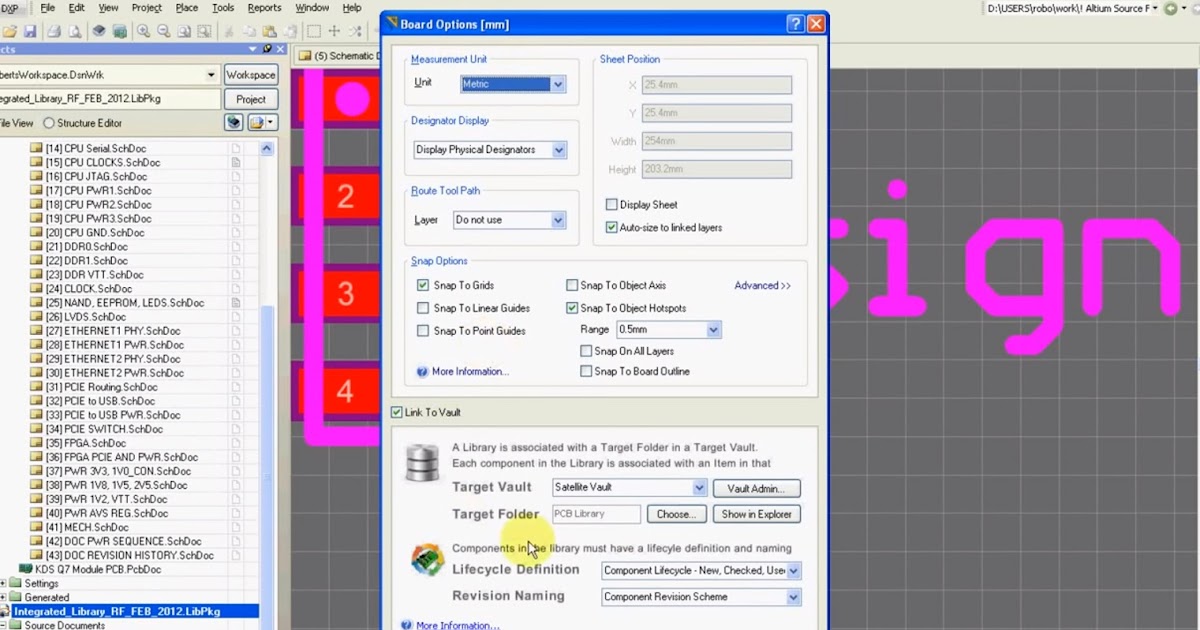Click the info icon beside snap More Information
The image size is (1200, 630).
click(x=422, y=372)
